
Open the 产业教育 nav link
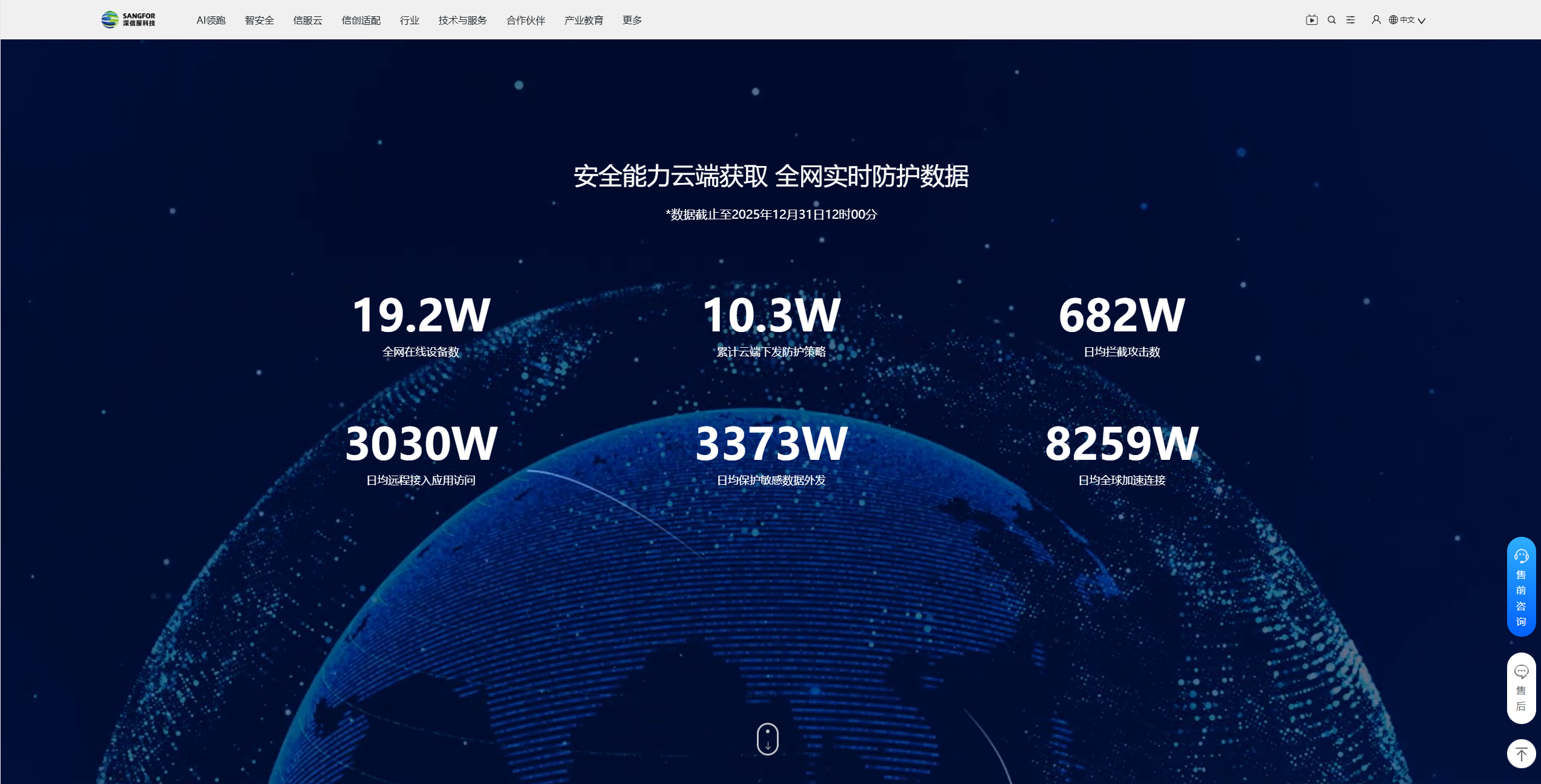[584, 20]
